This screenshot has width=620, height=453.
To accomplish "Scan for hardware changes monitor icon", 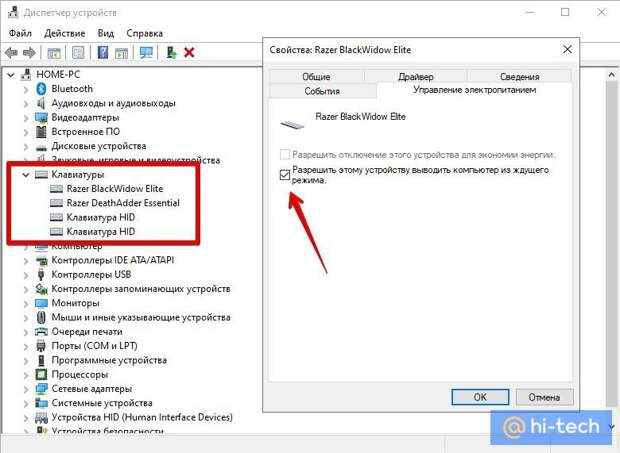I will (x=146, y=53).
